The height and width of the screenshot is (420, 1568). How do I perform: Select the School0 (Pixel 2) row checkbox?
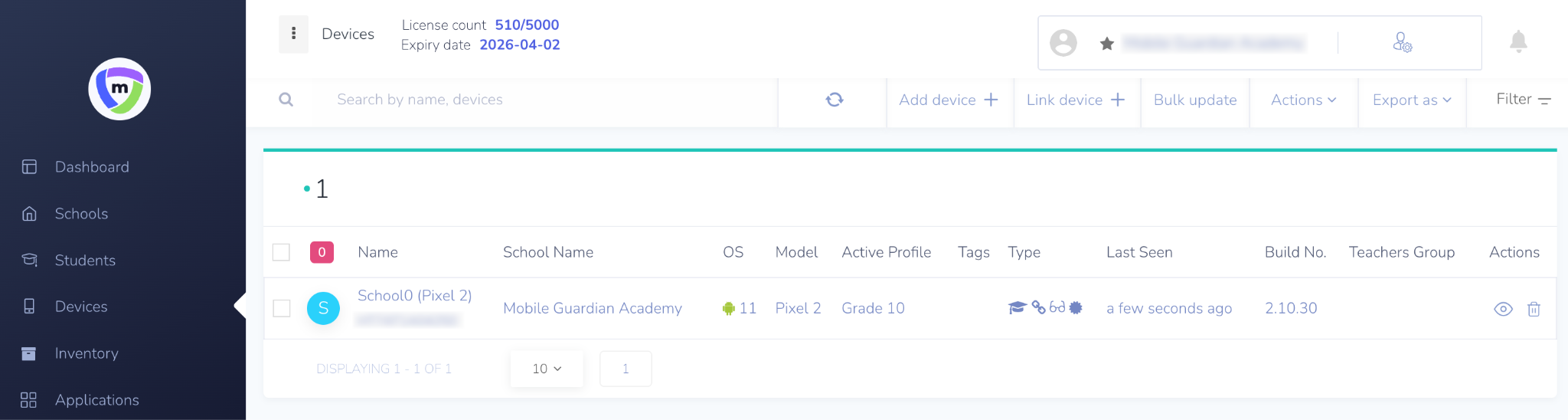click(x=282, y=308)
